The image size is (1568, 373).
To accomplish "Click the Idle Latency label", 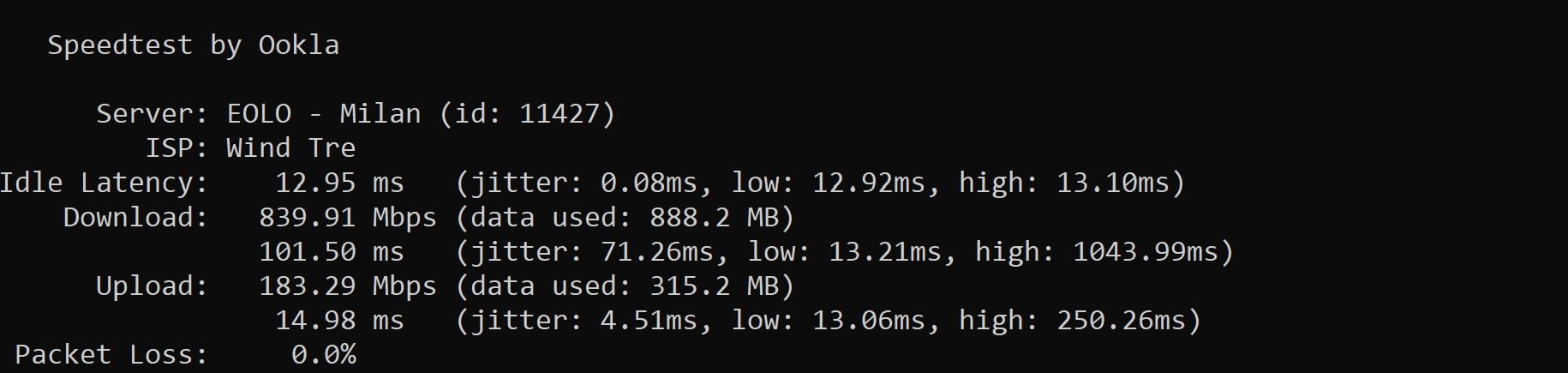I will [x=104, y=183].
